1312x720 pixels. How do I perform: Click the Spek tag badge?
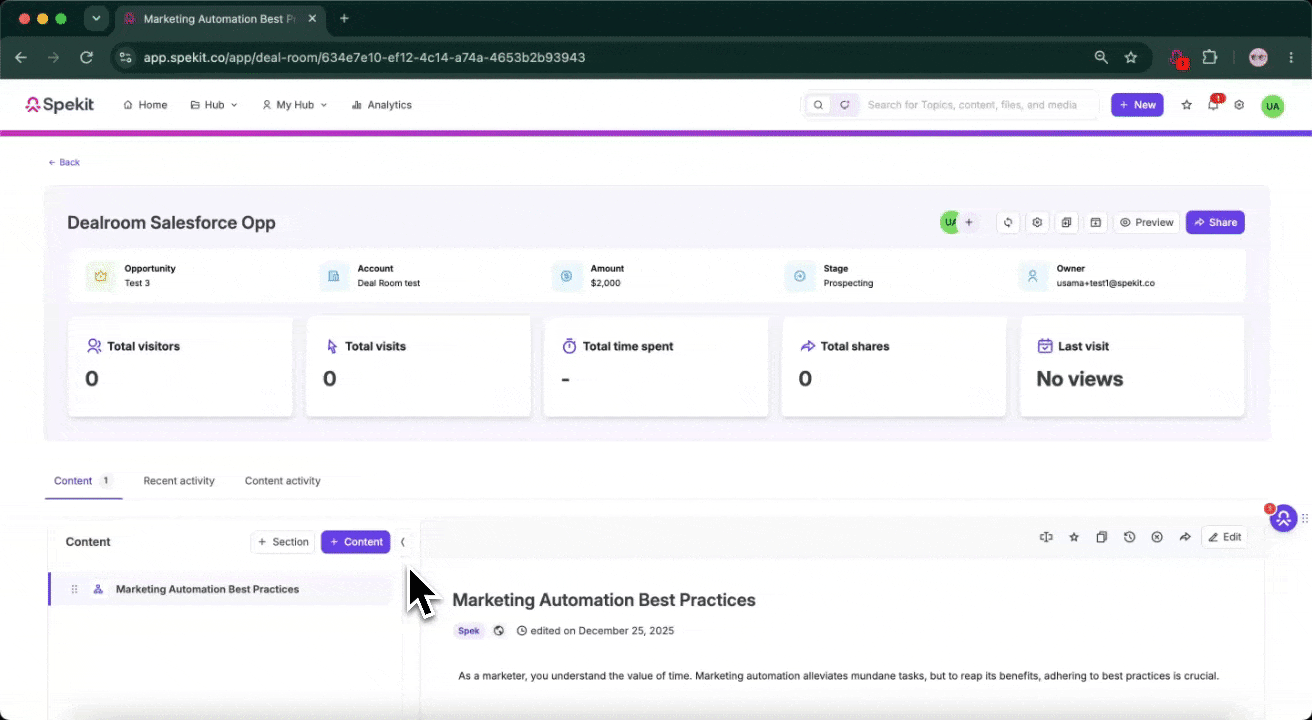tap(469, 631)
